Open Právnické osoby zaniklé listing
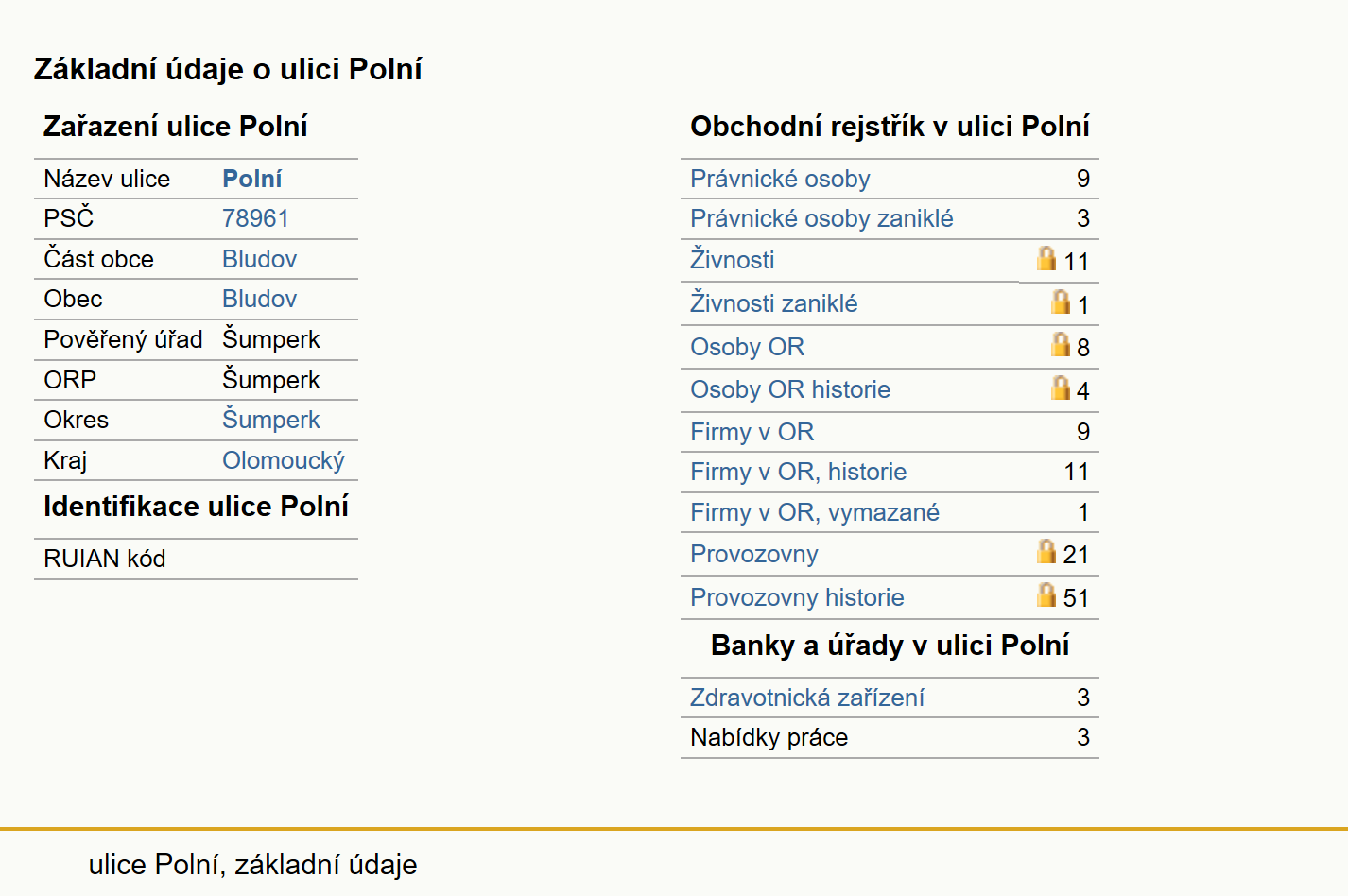This screenshot has width=1348, height=896. pos(821,218)
